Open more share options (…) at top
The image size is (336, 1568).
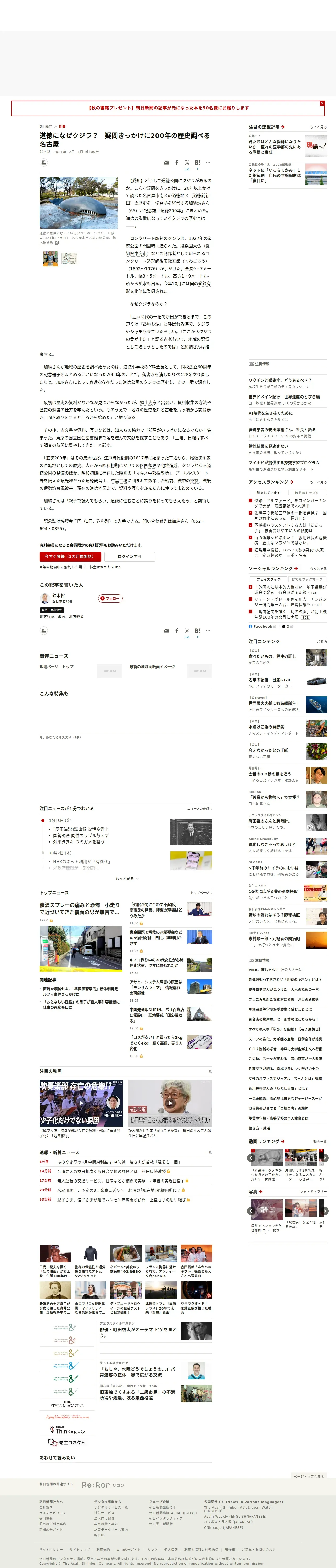pos(208,163)
